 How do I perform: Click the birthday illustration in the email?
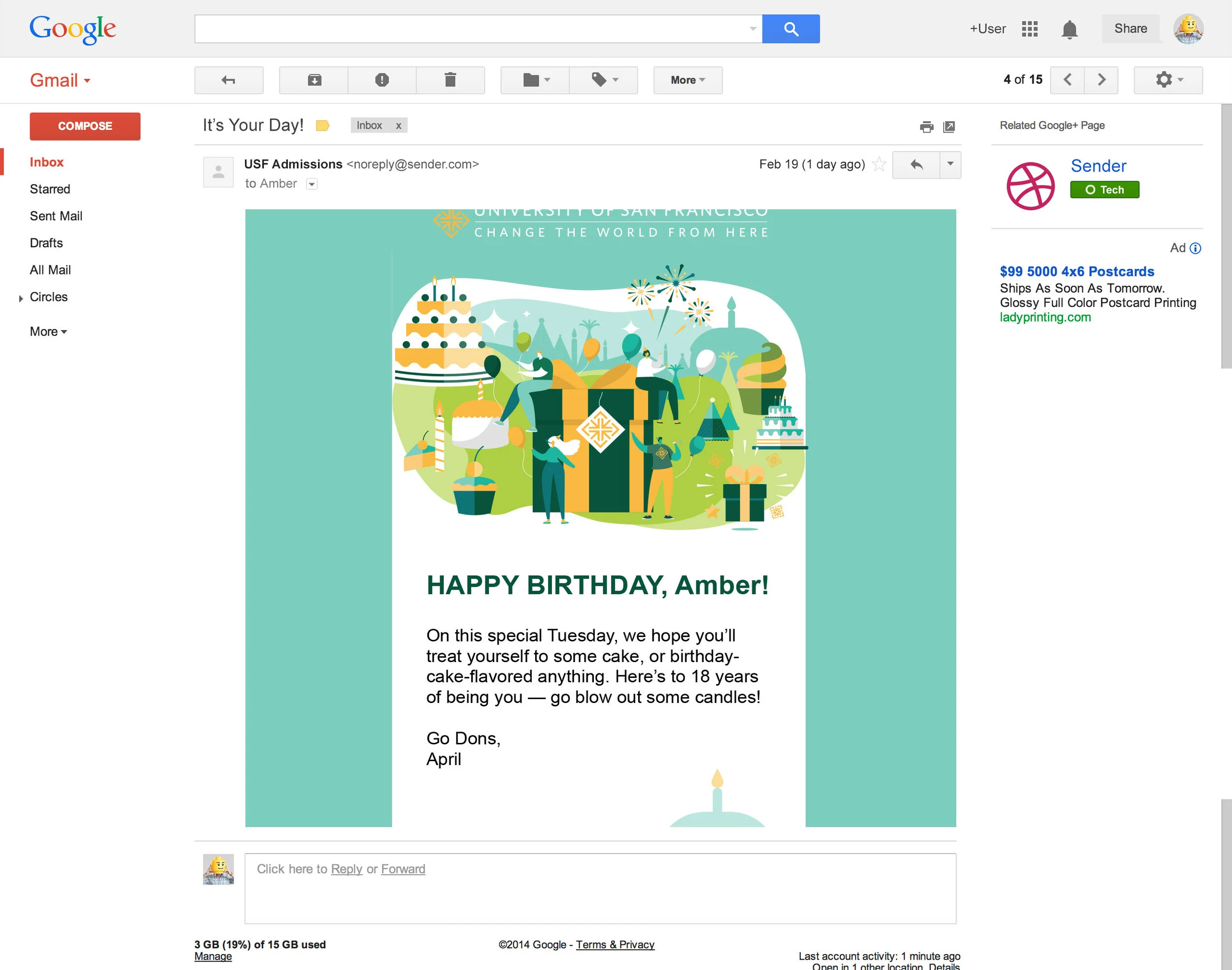pyautogui.click(x=599, y=398)
